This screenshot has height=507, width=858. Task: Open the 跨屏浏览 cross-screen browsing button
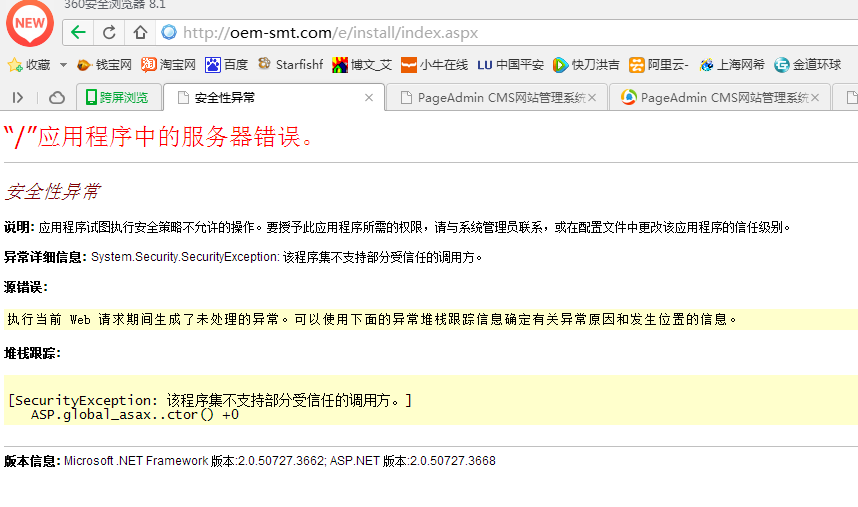tap(118, 98)
